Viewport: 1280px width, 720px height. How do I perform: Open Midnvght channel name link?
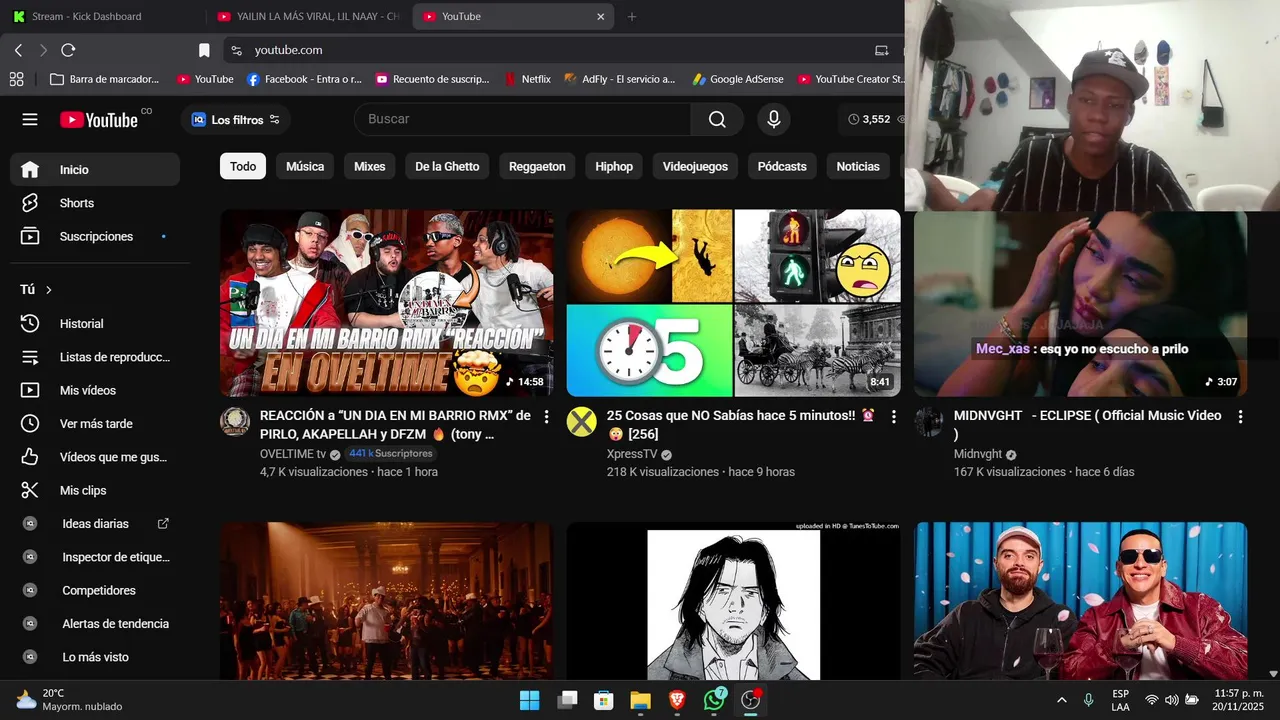click(978, 453)
